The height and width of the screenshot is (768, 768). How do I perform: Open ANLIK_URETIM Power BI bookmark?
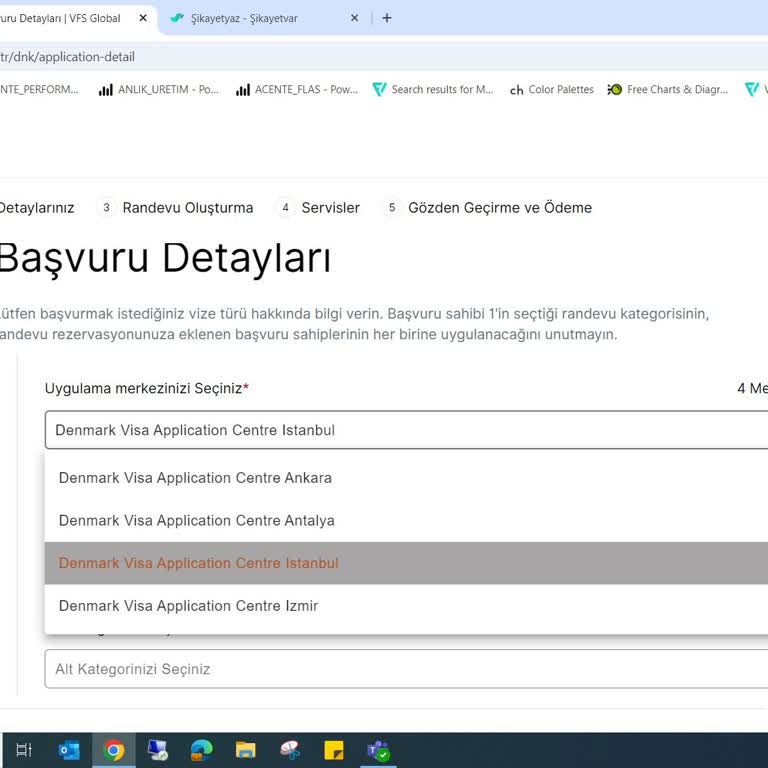pos(159,90)
